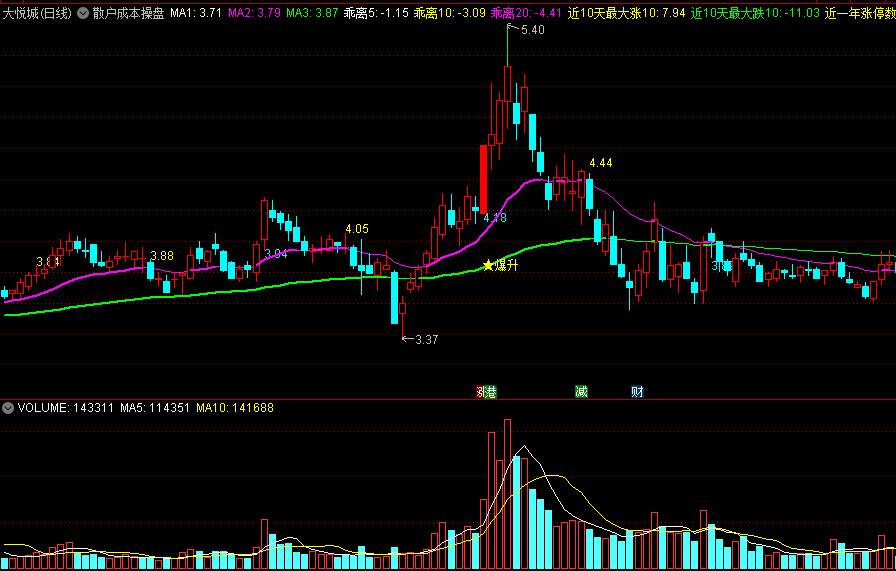Click the cyan 3.94 price label

276,254
